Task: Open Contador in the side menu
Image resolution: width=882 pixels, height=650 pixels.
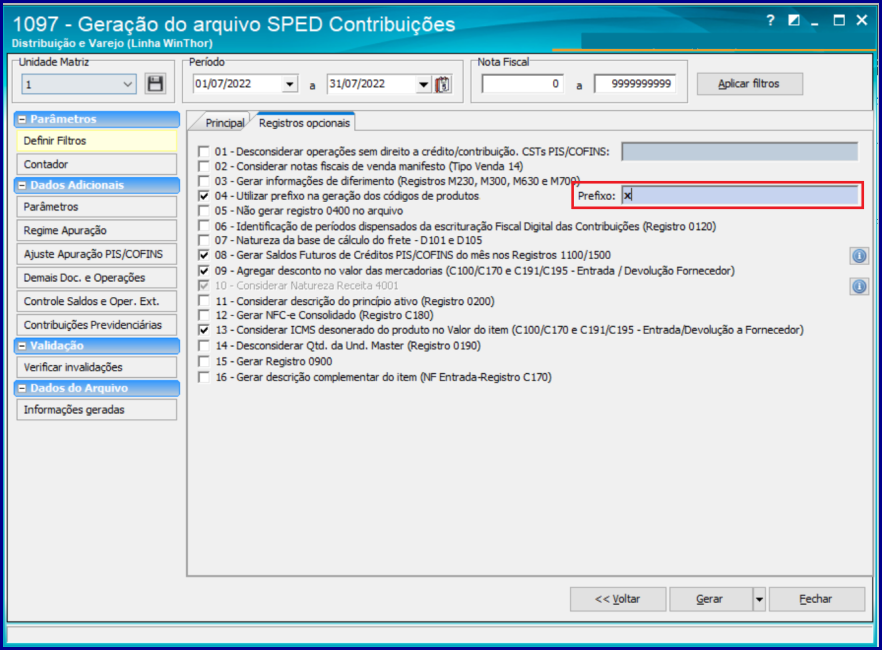Action: 97,164
